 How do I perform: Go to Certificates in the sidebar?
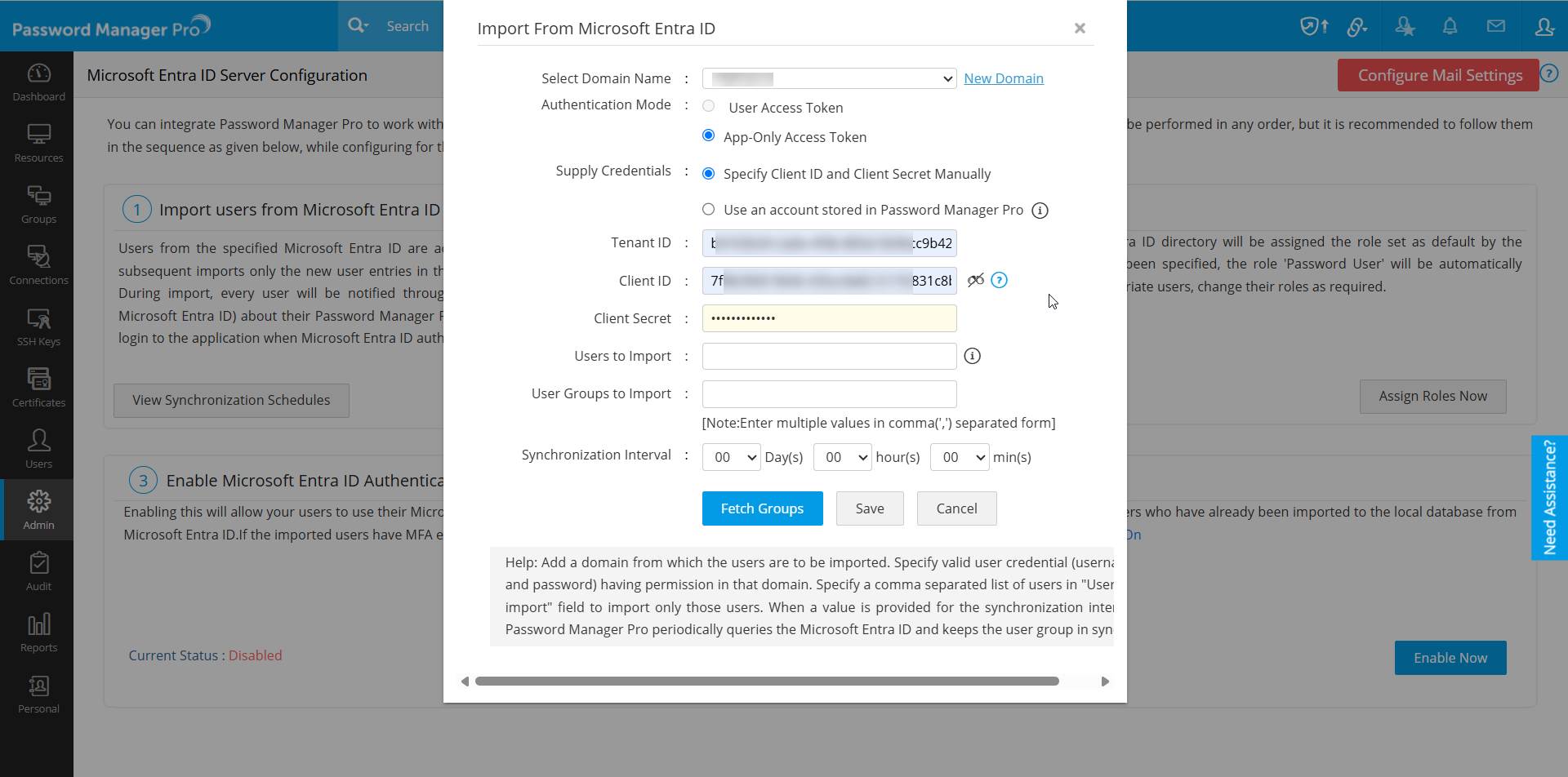click(x=38, y=388)
